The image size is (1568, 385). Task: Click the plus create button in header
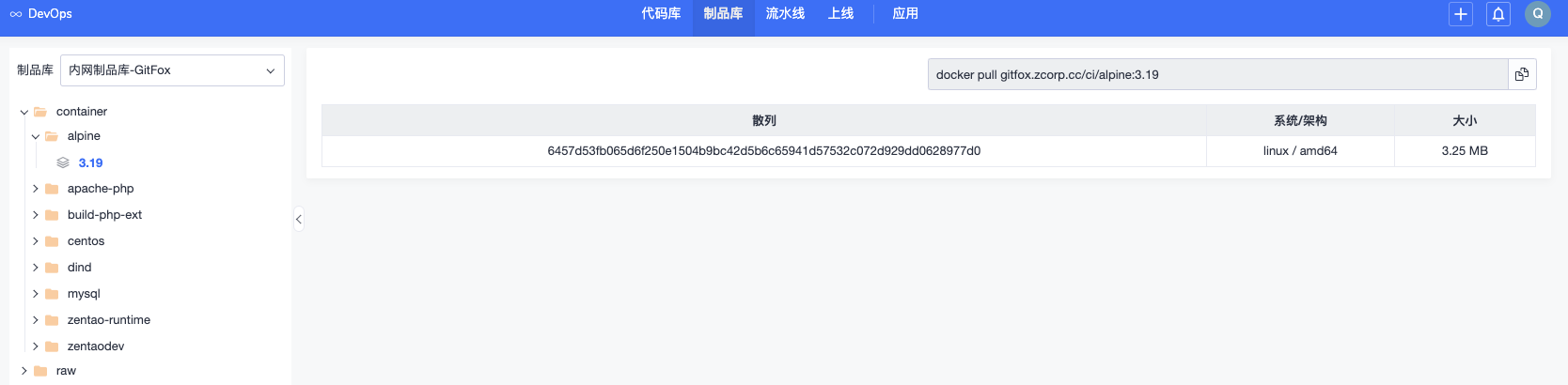pos(1461,14)
